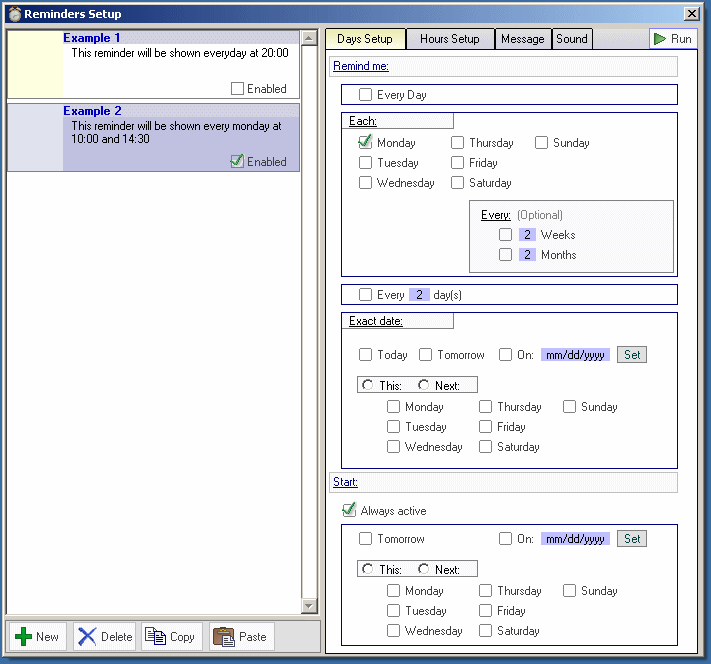The height and width of the screenshot is (664, 711).
Task: Select the Days Setup tab
Action: pyautogui.click(x=365, y=39)
